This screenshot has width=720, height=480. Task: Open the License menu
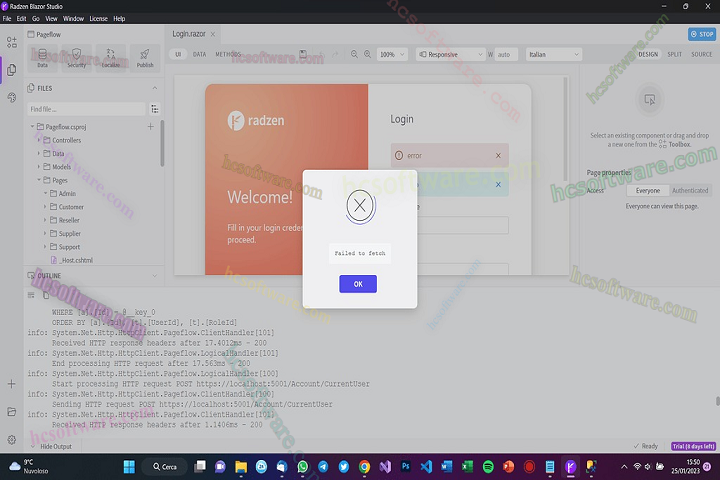(98, 18)
